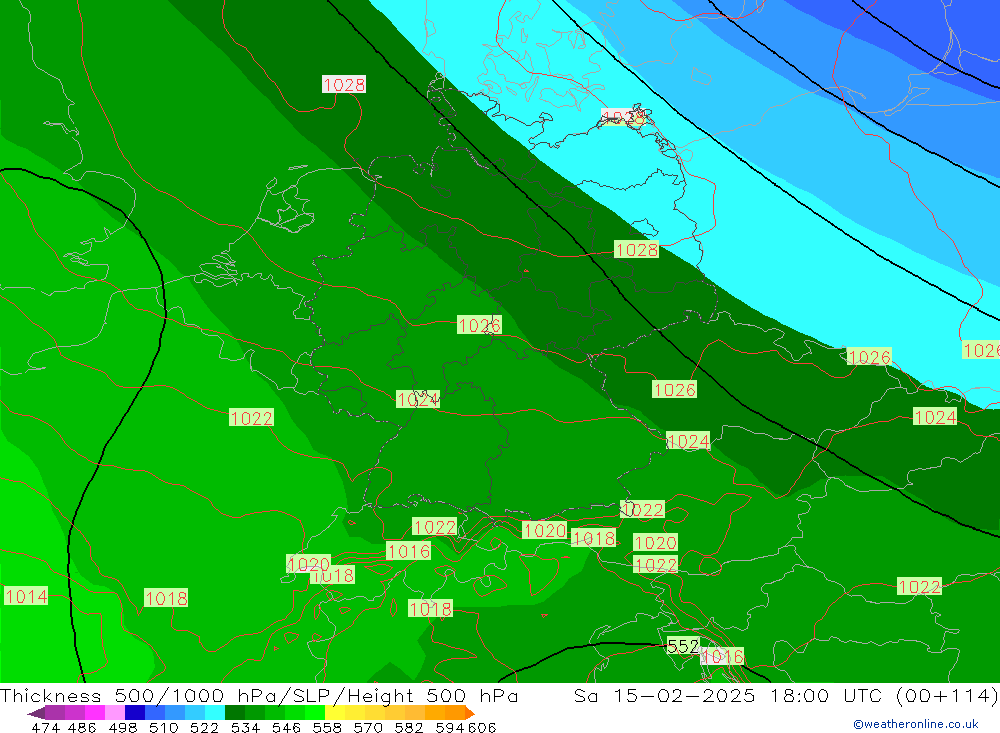Click the map title 'Thickness 500/1000 hPa/SLP/Height 500 hPa'
The image size is (1000, 733).
pos(259,695)
